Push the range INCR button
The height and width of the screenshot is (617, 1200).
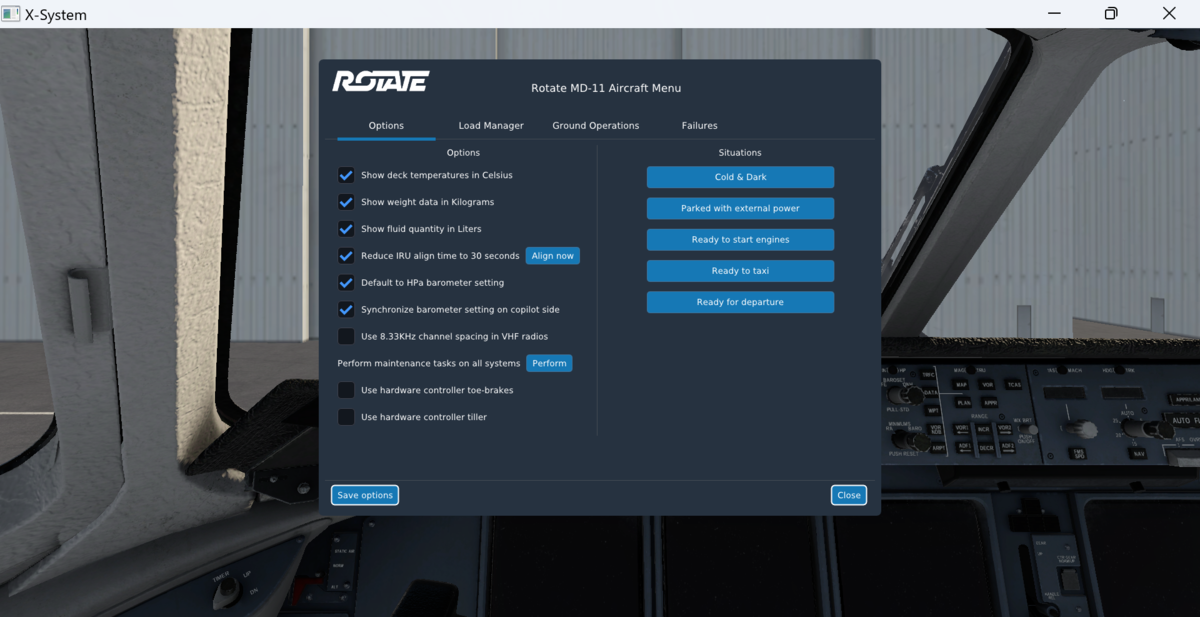pos(984,430)
